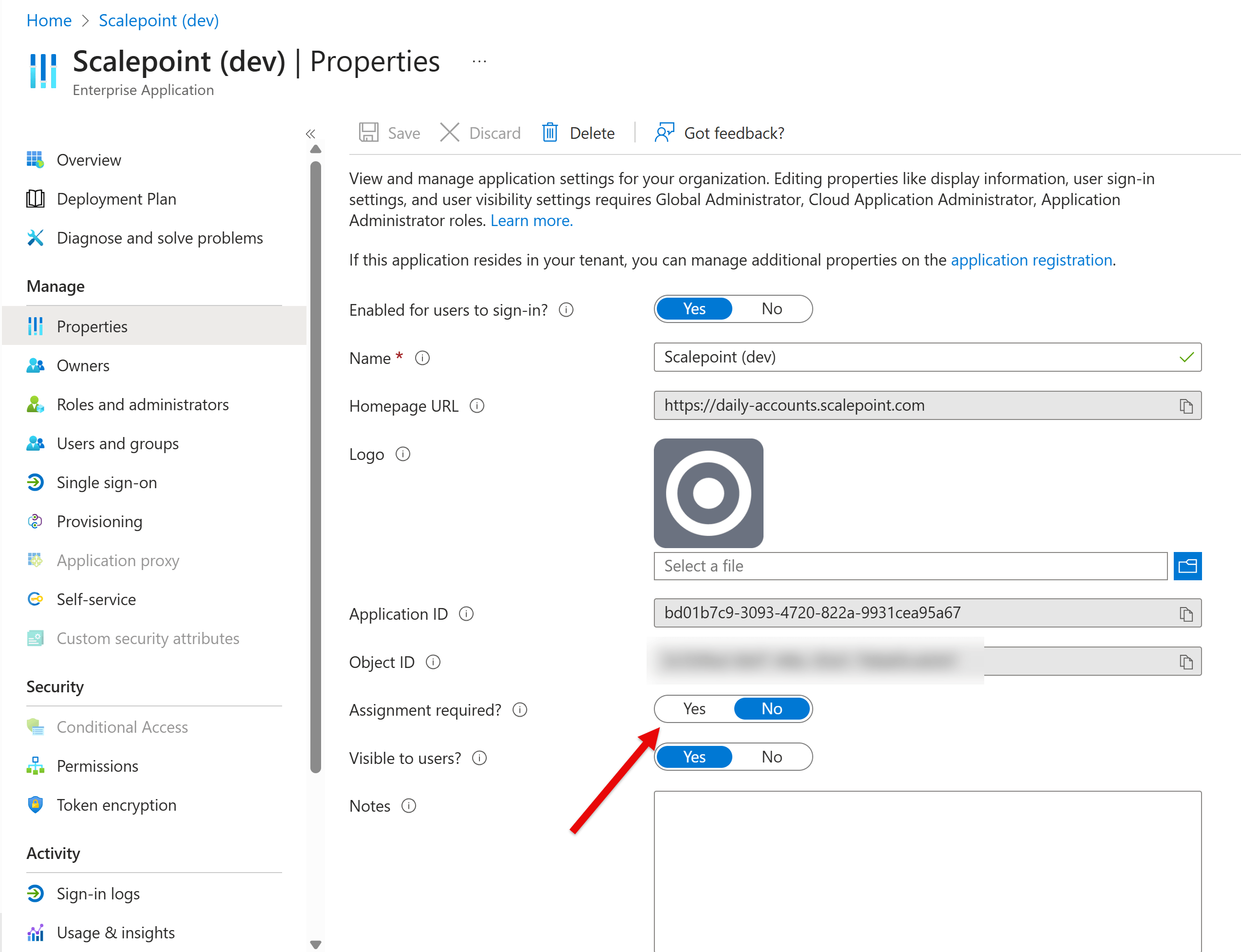Click the Got feedback person icon
This screenshot has width=1241, height=952.
click(x=664, y=133)
